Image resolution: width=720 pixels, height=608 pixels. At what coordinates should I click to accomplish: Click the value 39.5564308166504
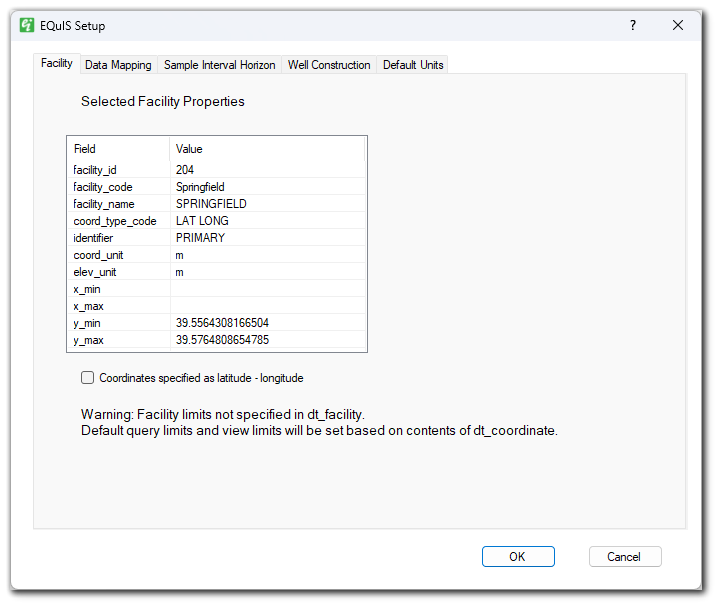click(x=268, y=323)
